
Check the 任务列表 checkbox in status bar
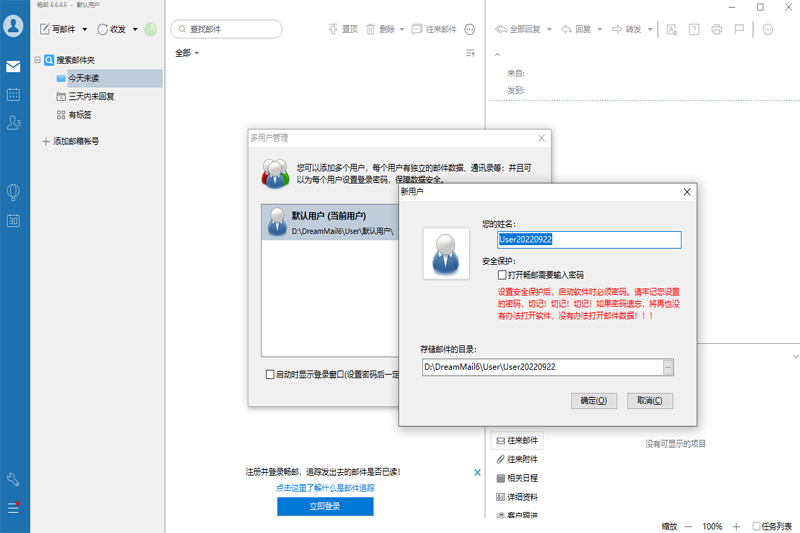pyautogui.click(x=756, y=526)
